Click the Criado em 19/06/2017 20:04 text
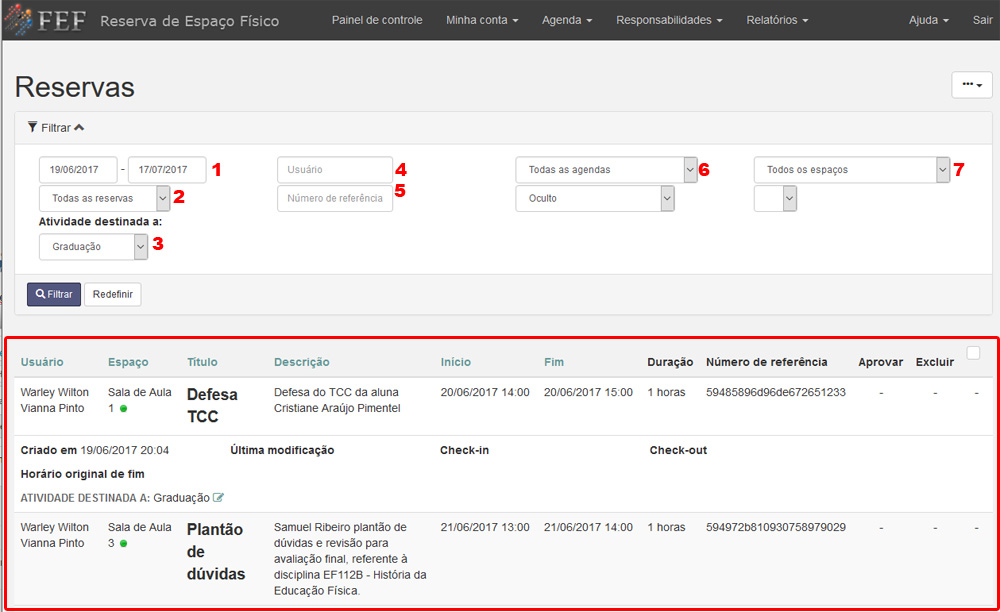The height and width of the screenshot is (612, 1000). (94, 450)
